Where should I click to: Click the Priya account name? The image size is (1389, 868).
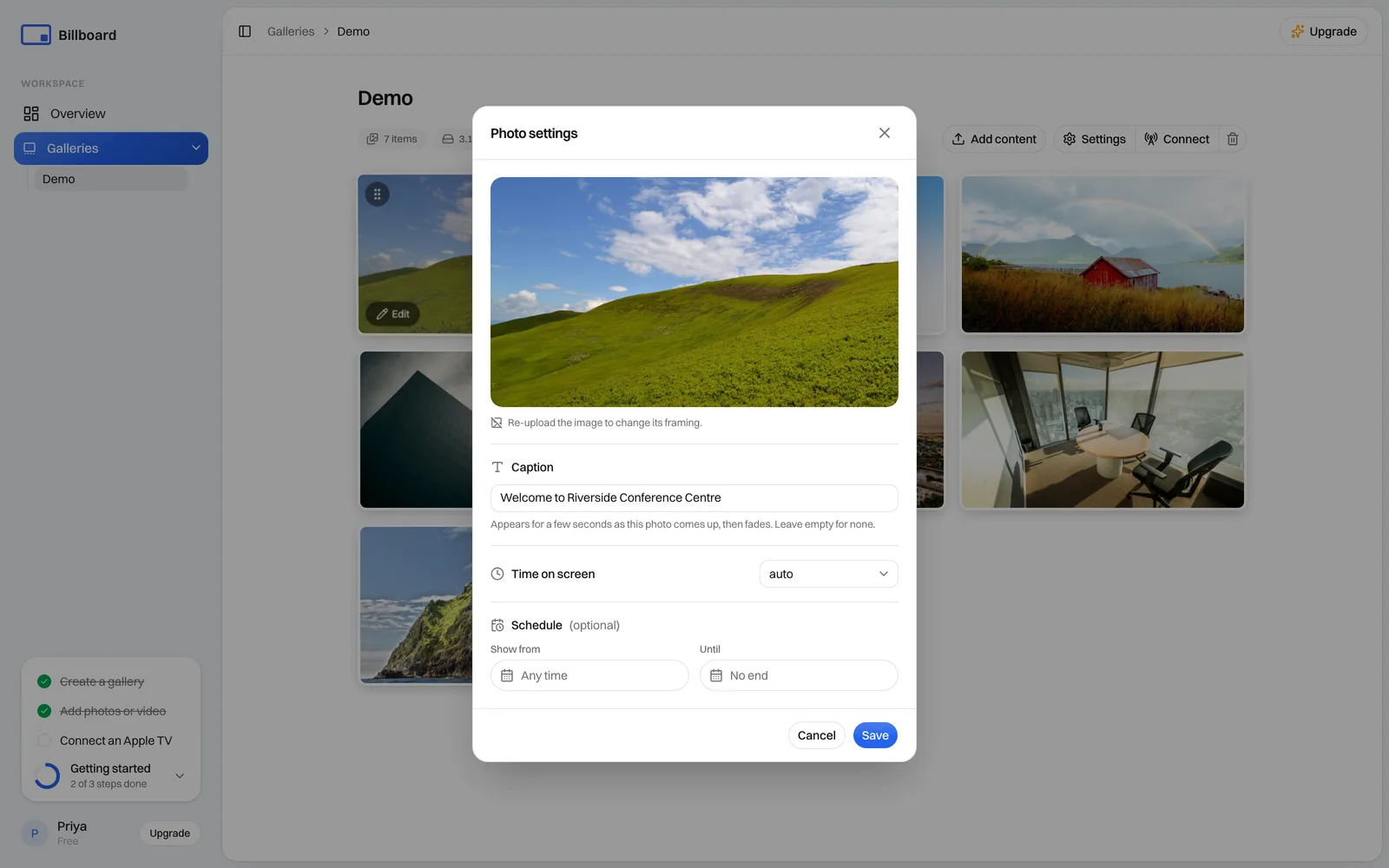[72, 826]
